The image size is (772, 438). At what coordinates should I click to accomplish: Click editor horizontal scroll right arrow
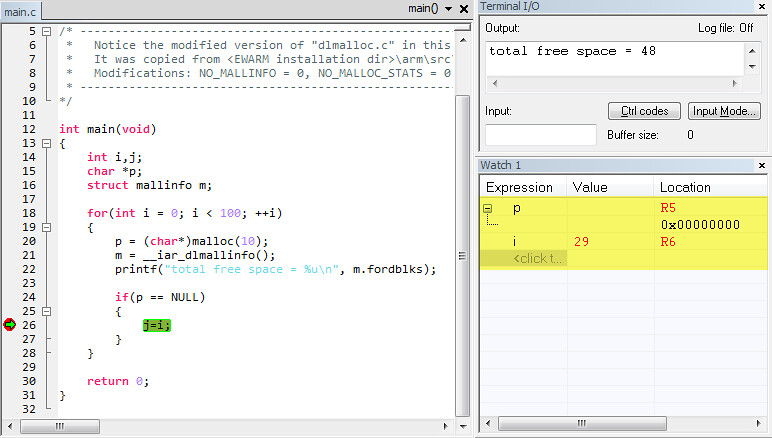446,426
